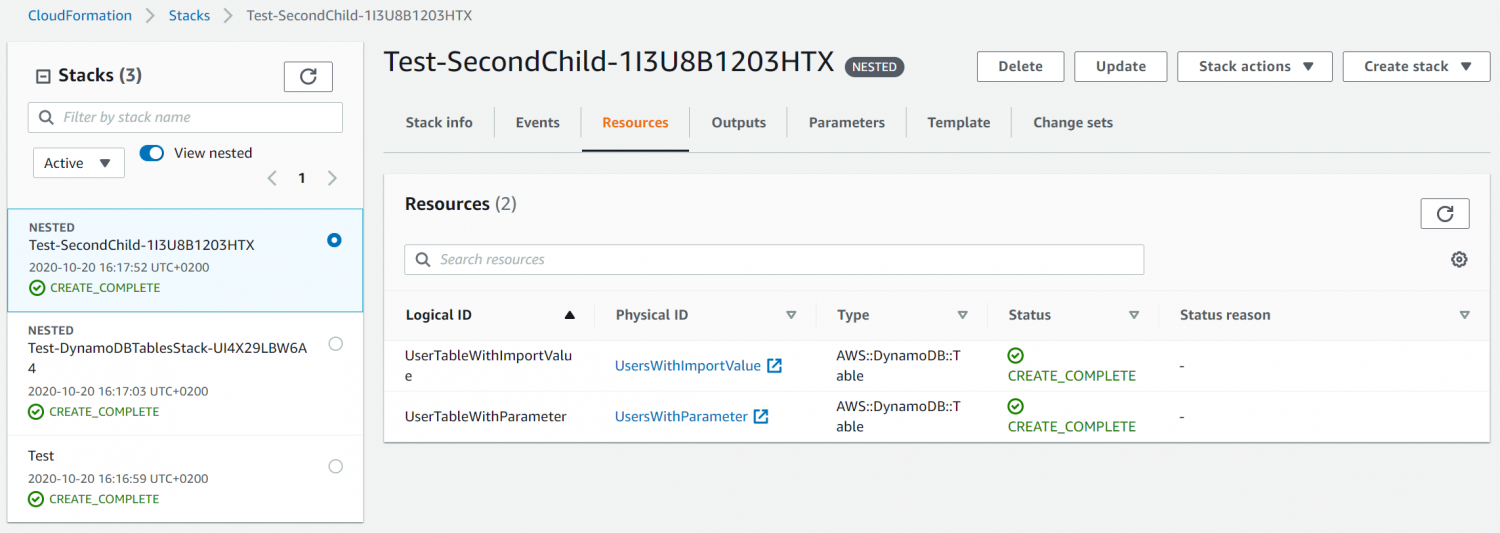Select the Test stack radio button
The width and height of the screenshot is (1500, 533).
(x=335, y=466)
